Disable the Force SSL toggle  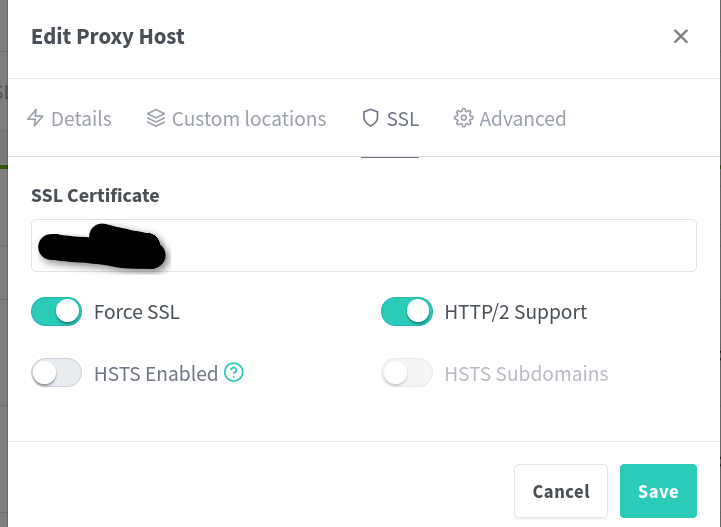(x=56, y=312)
